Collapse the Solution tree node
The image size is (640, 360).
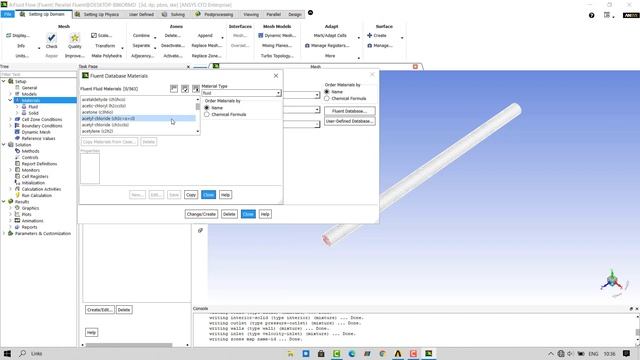pos(4,144)
